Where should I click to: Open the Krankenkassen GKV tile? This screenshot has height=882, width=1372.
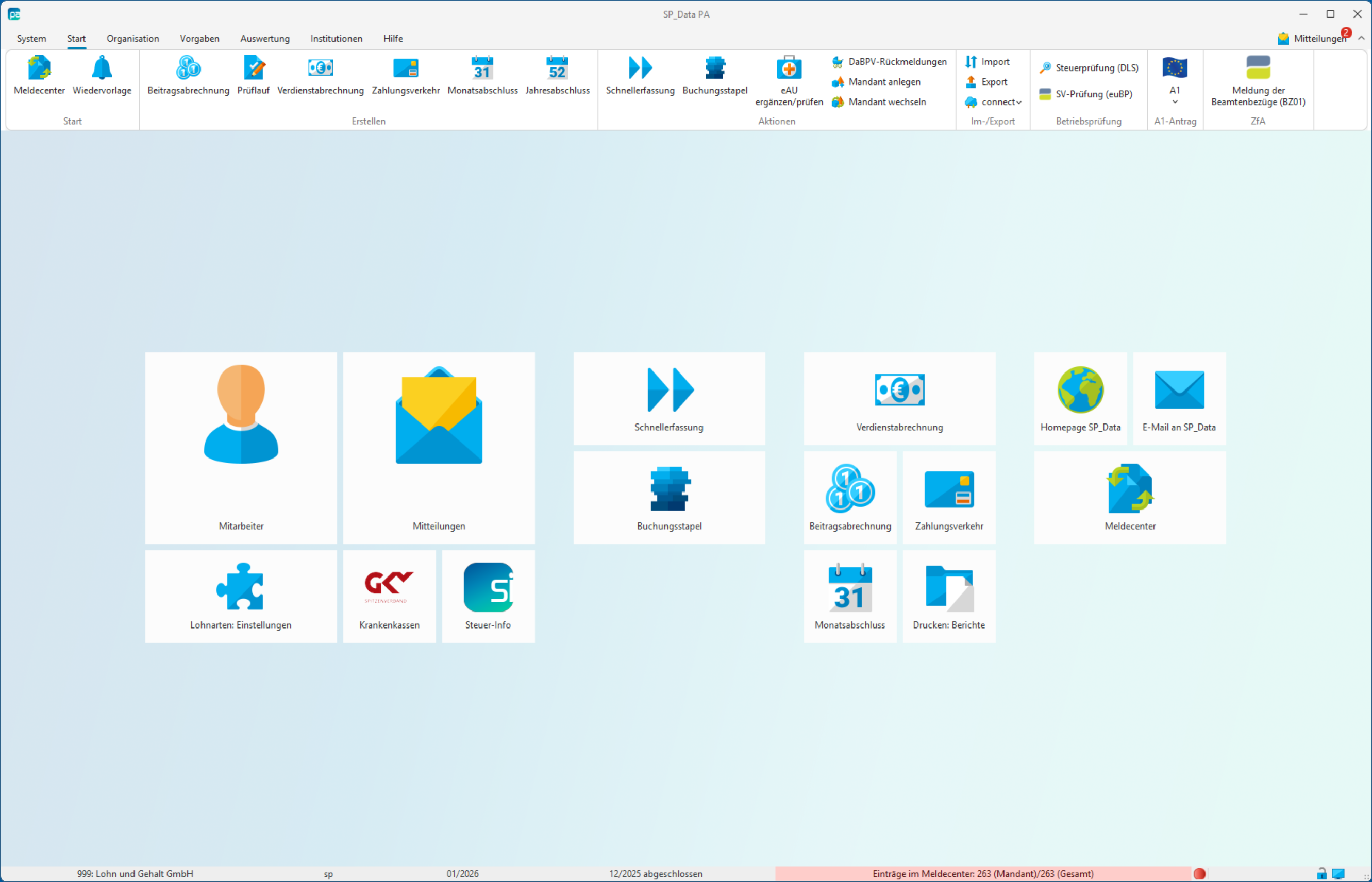click(389, 596)
